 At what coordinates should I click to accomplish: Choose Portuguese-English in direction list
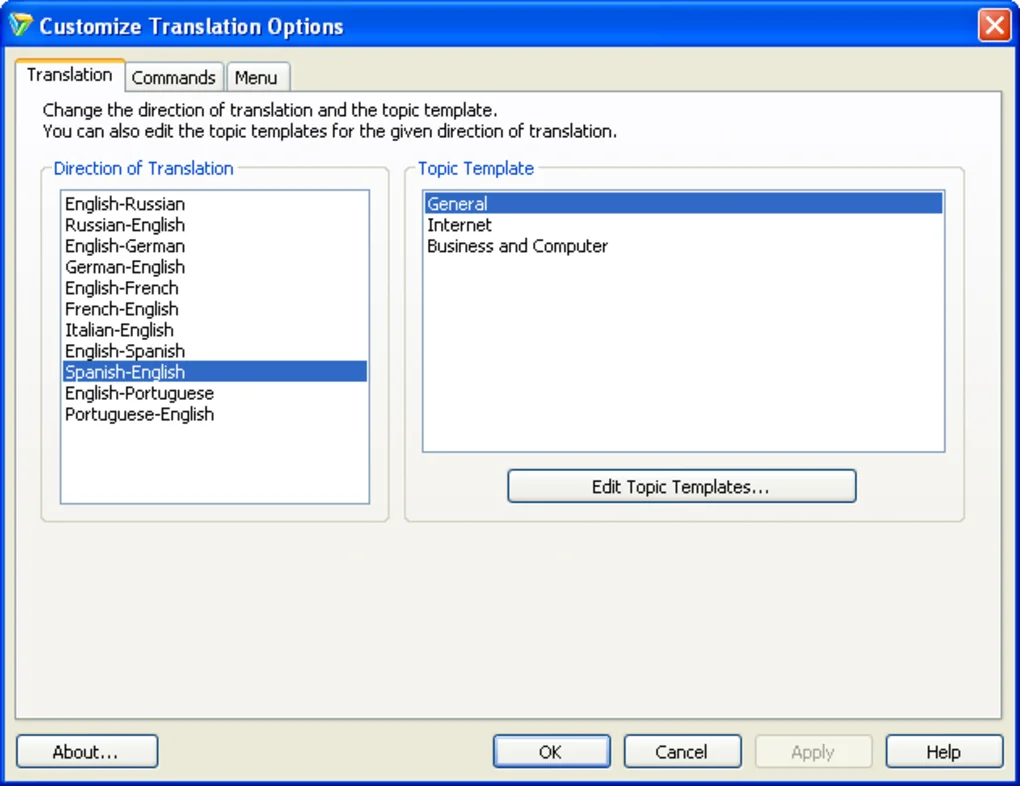(214, 414)
